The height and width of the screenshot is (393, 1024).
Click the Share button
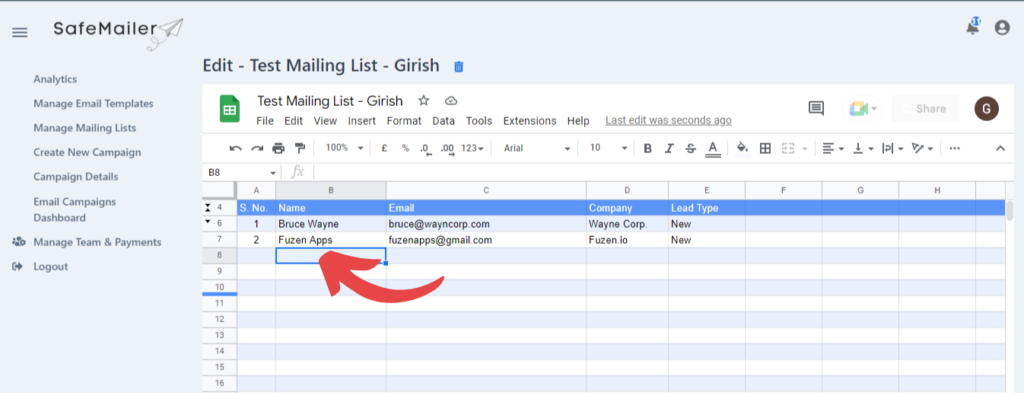pos(925,108)
